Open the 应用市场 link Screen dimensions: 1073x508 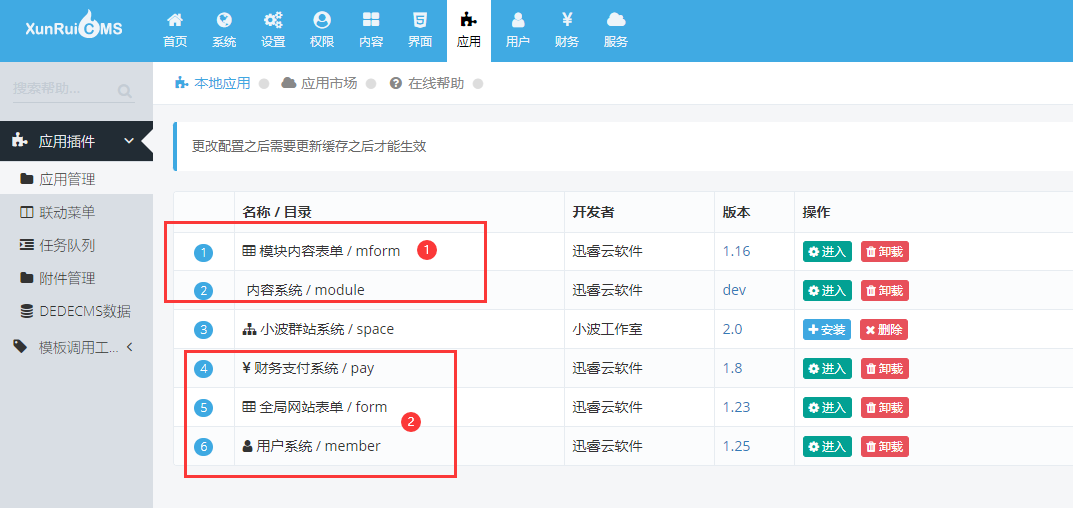click(320, 84)
